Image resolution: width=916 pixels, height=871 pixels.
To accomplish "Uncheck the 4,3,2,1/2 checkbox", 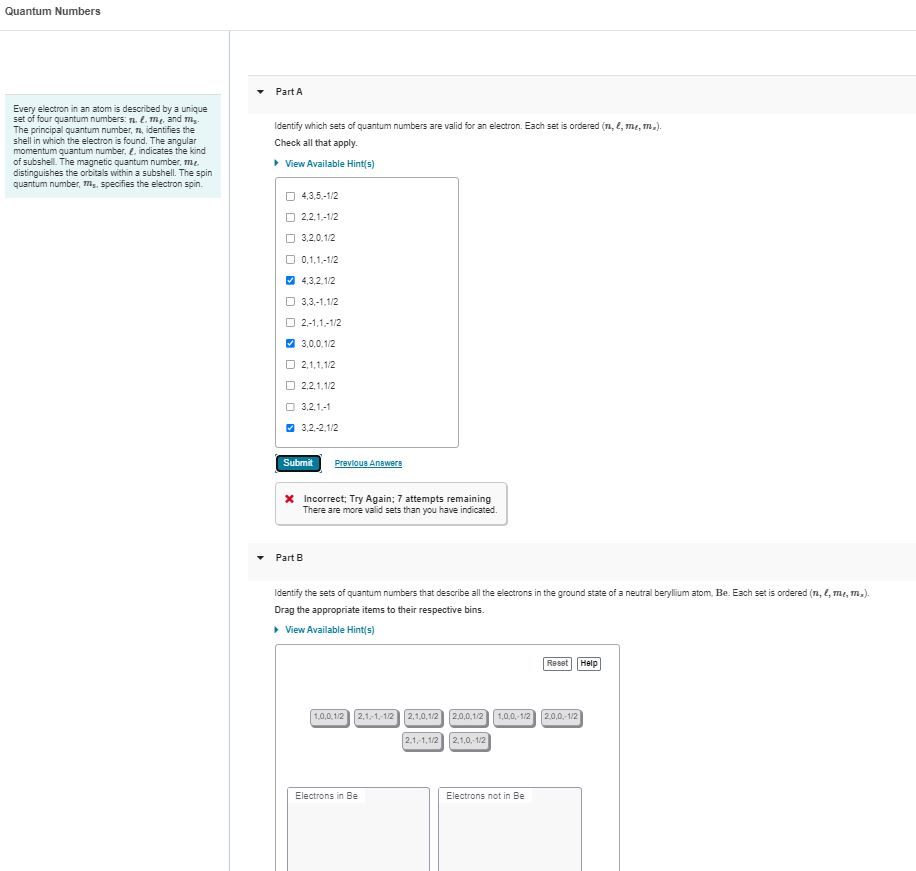I will (x=290, y=280).
